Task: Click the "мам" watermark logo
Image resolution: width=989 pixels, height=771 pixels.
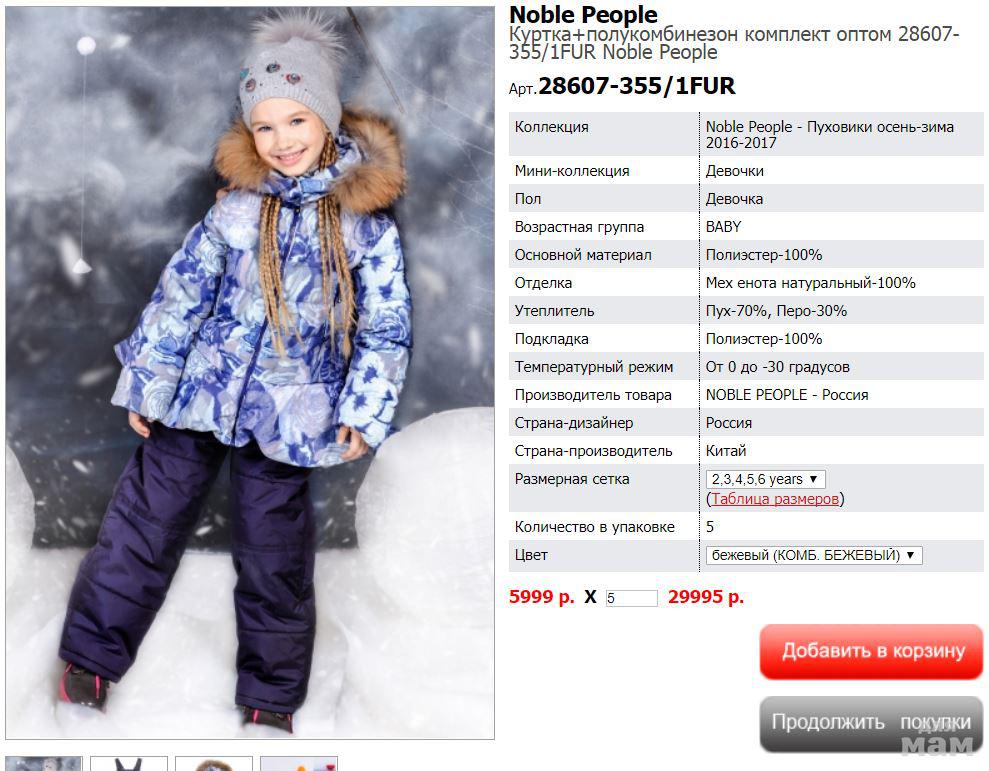Action: coord(936,745)
